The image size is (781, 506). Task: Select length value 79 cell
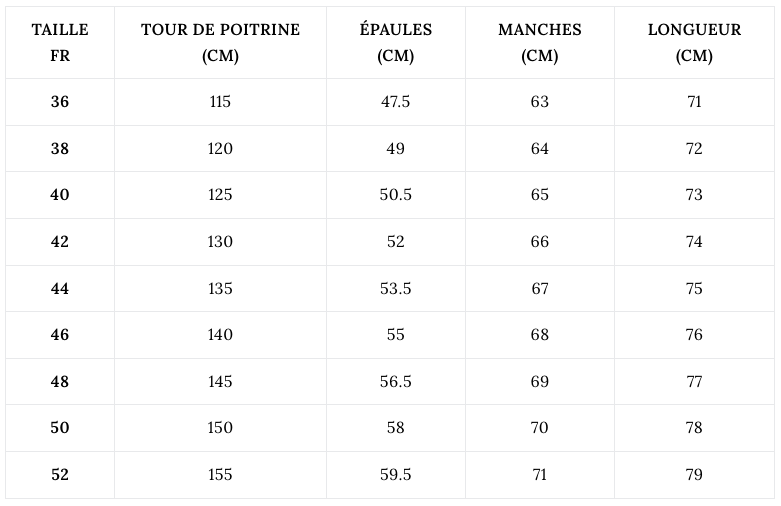tap(694, 475)
